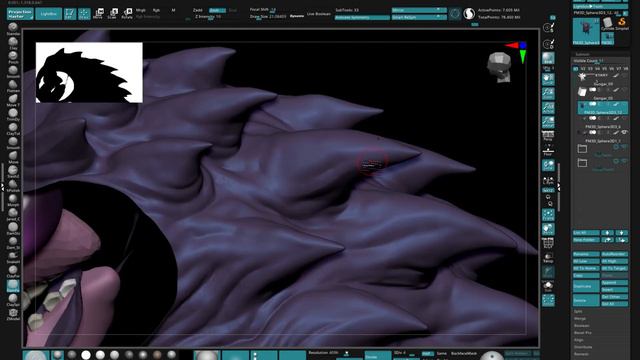Open Lightbox Tools menu
Image resolution: width=640 pixels, height=360 pixels.
coord(600,7)
